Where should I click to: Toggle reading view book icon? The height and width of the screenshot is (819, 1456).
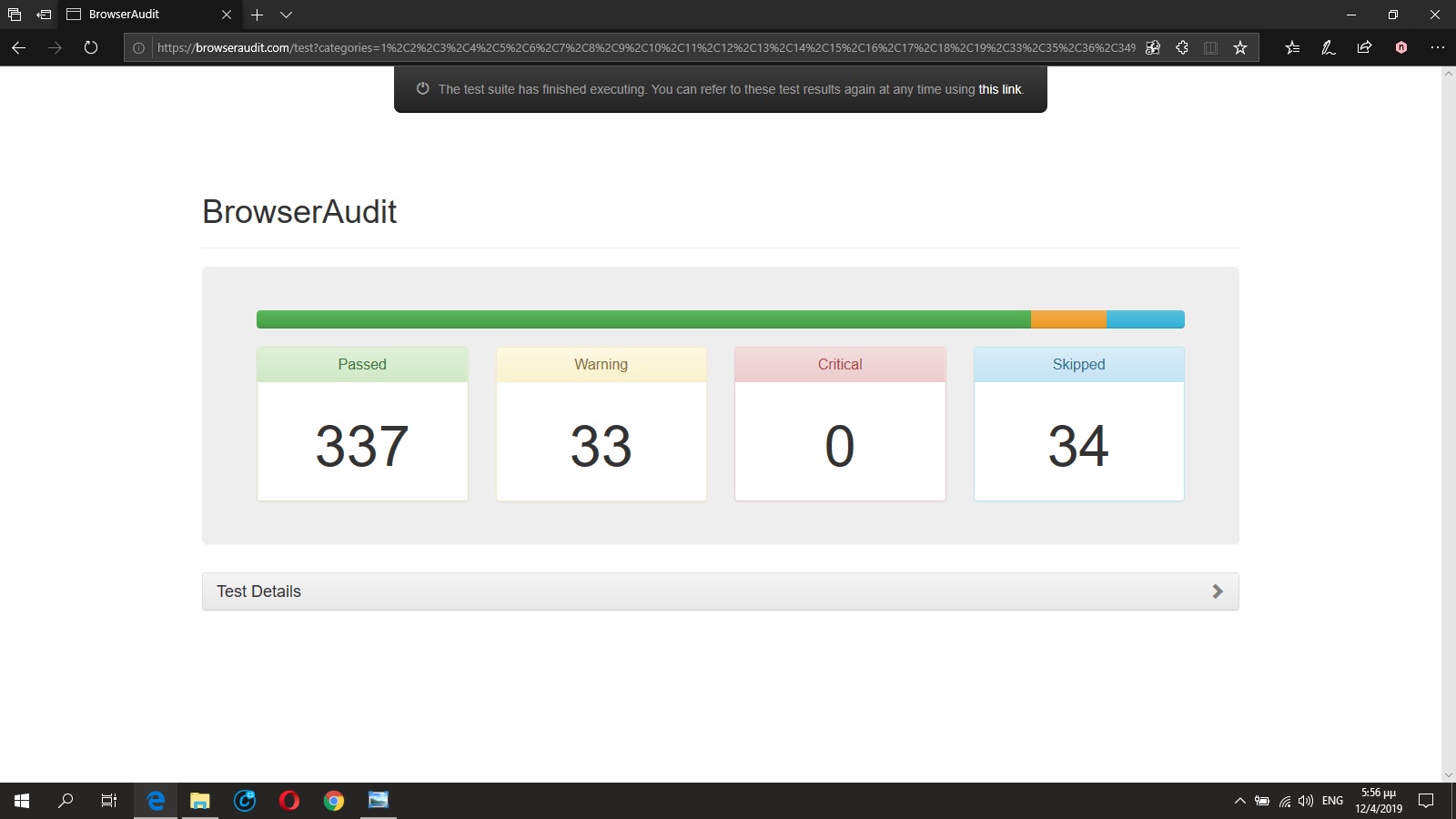[x=1210, y=47]
